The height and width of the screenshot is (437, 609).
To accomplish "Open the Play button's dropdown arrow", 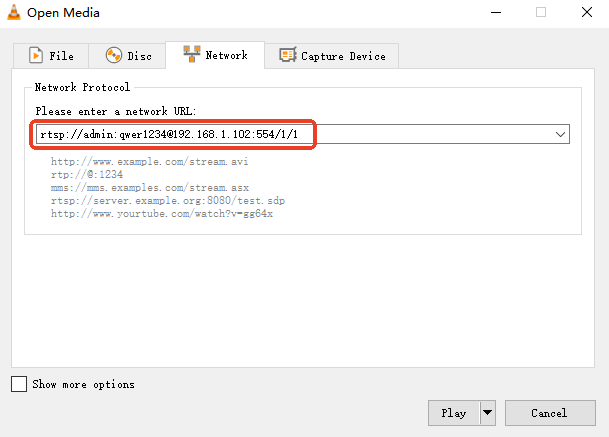I will (x=488, y=413).
